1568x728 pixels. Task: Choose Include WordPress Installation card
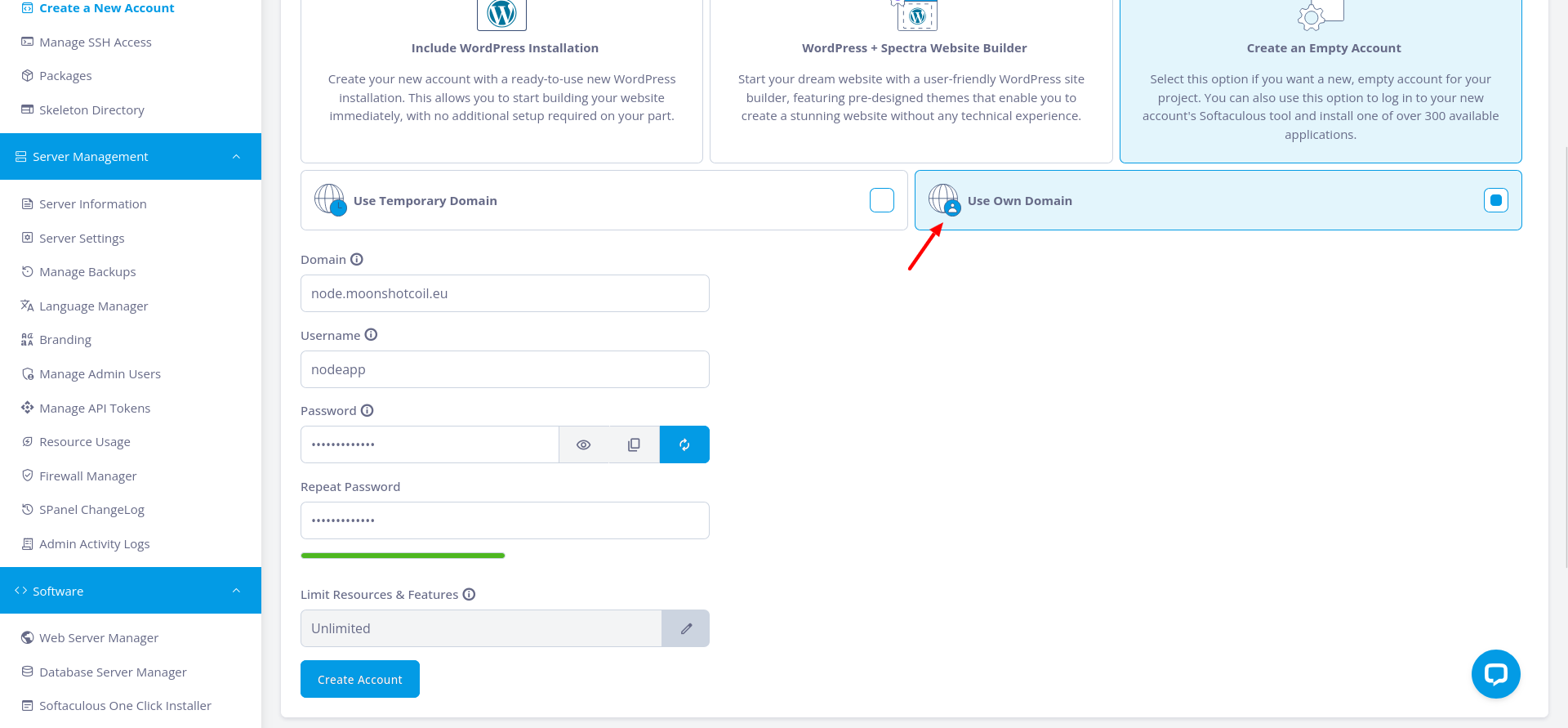point(501,80)
